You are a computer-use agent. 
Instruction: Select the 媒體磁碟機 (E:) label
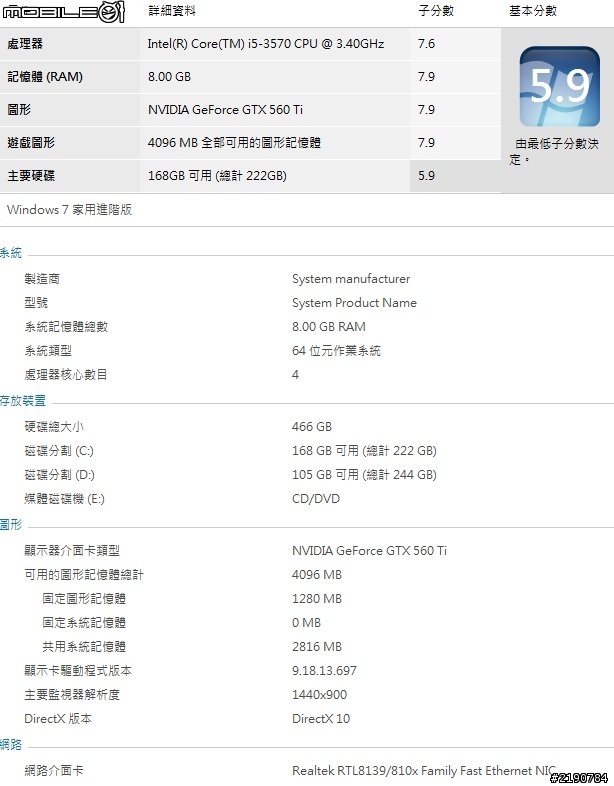click(x=65, y=499)
